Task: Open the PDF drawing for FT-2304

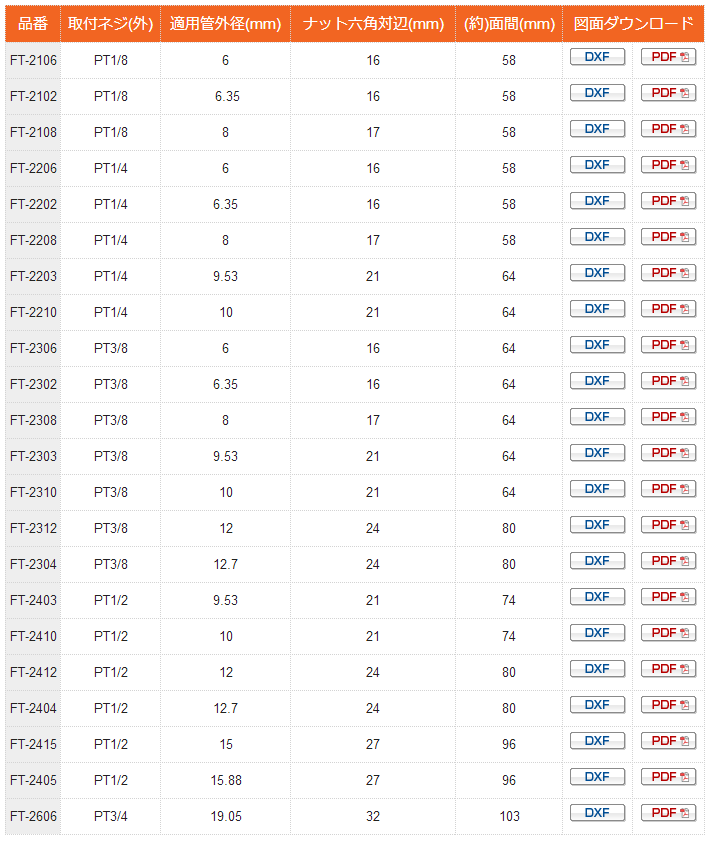Action: pos(669,560)
